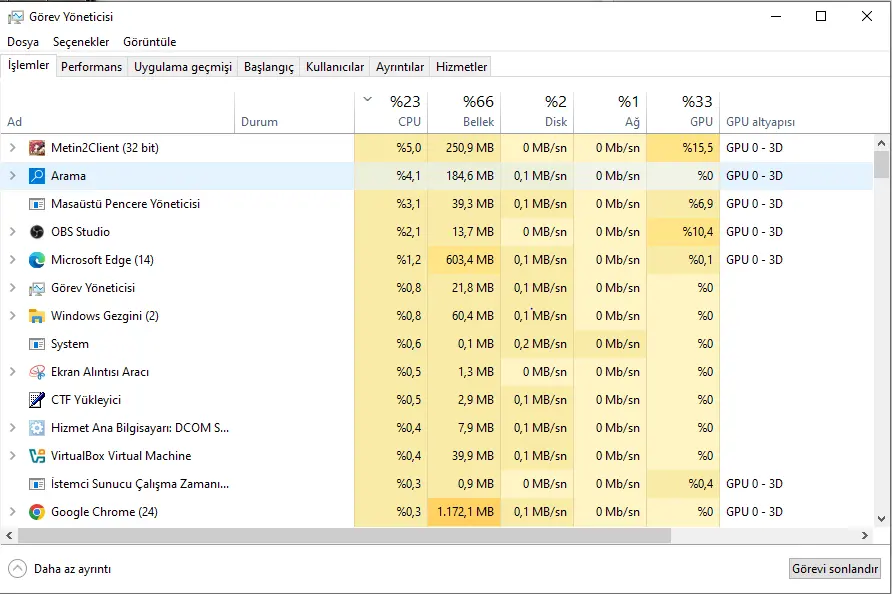Sort by the Bellek column header
This screenshot has width=892, height=594.
coord(464,112)
